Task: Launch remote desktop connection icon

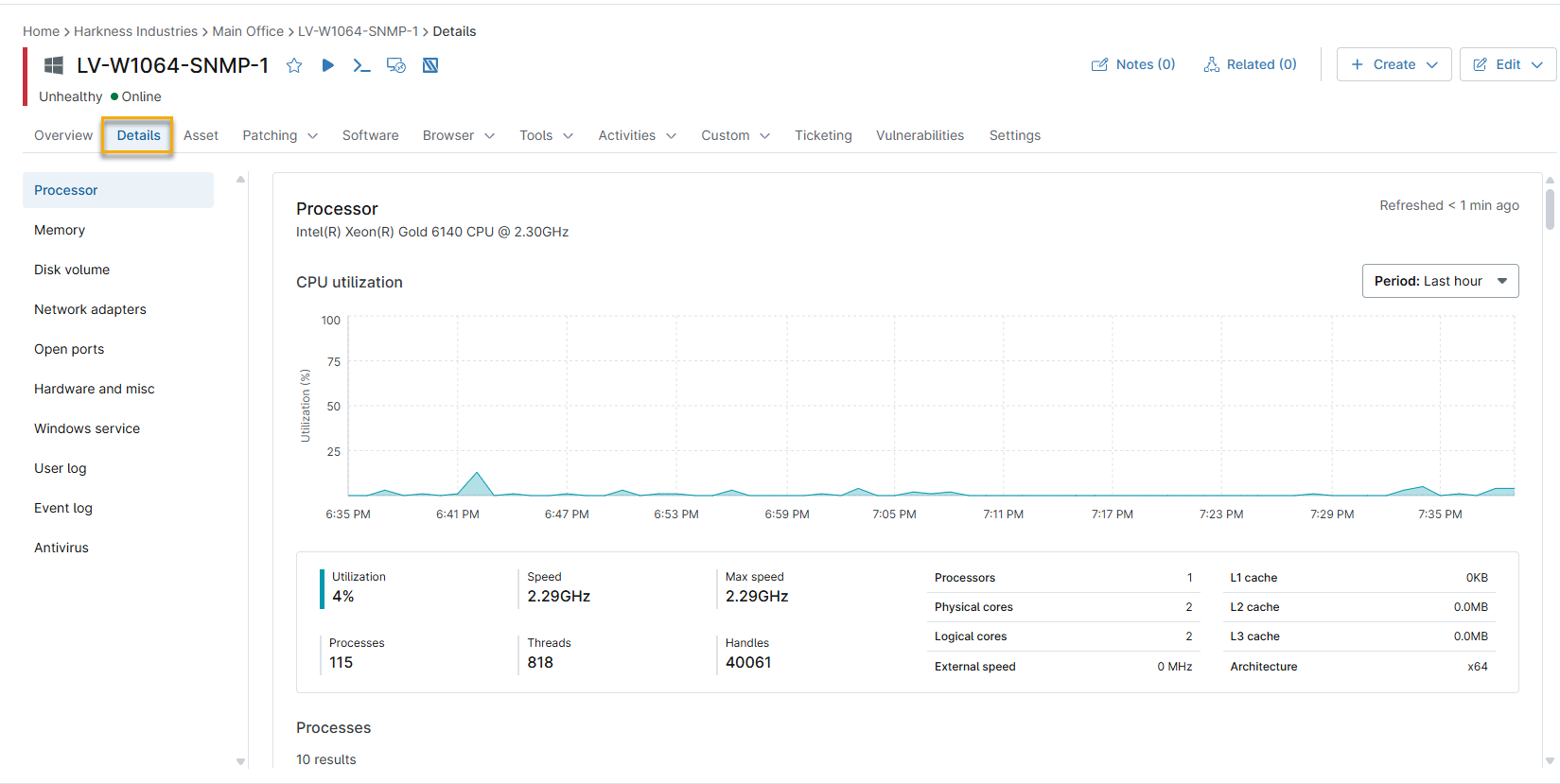Action: tap(395, 65)
